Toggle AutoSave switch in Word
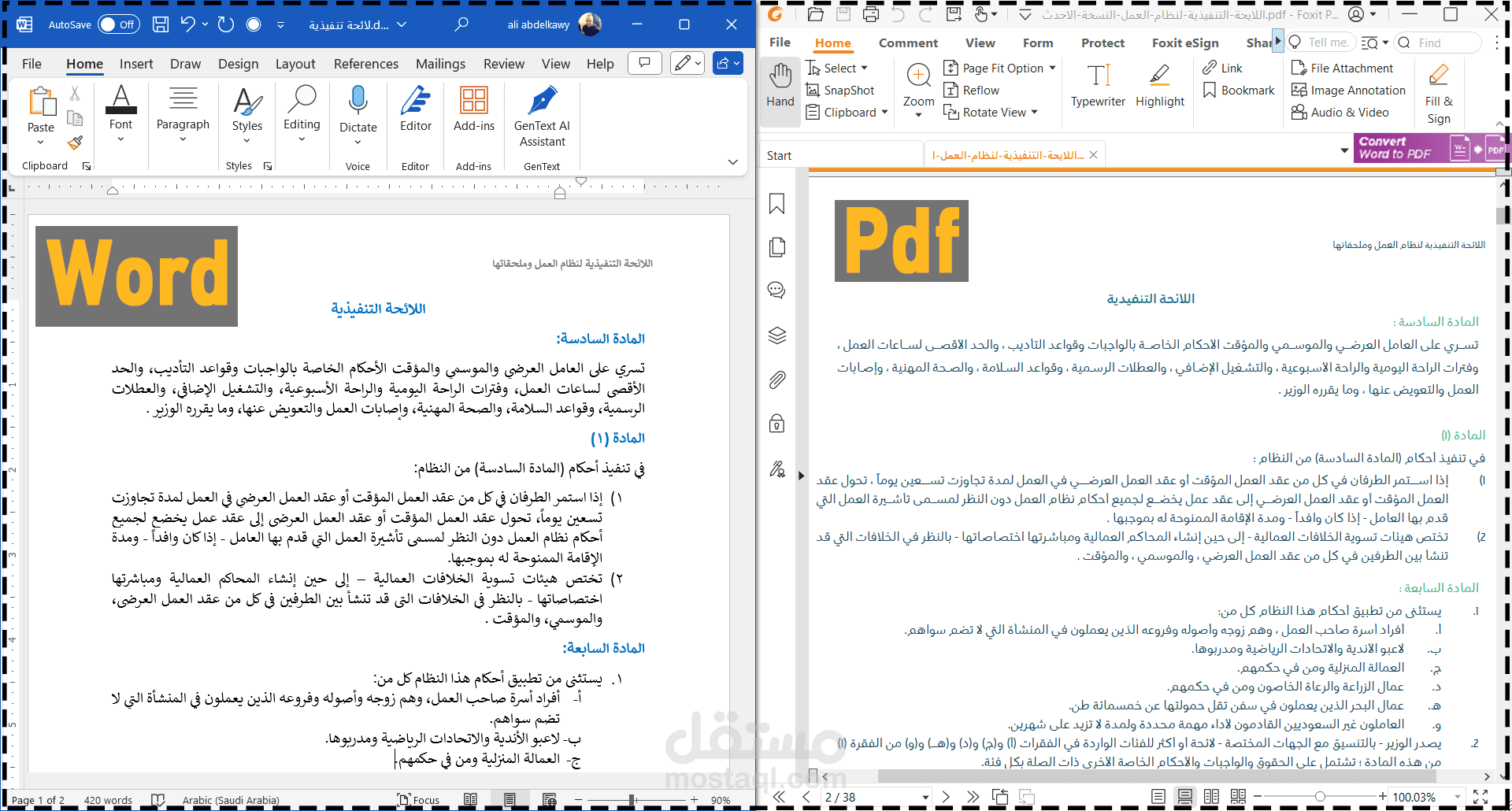 120,24
